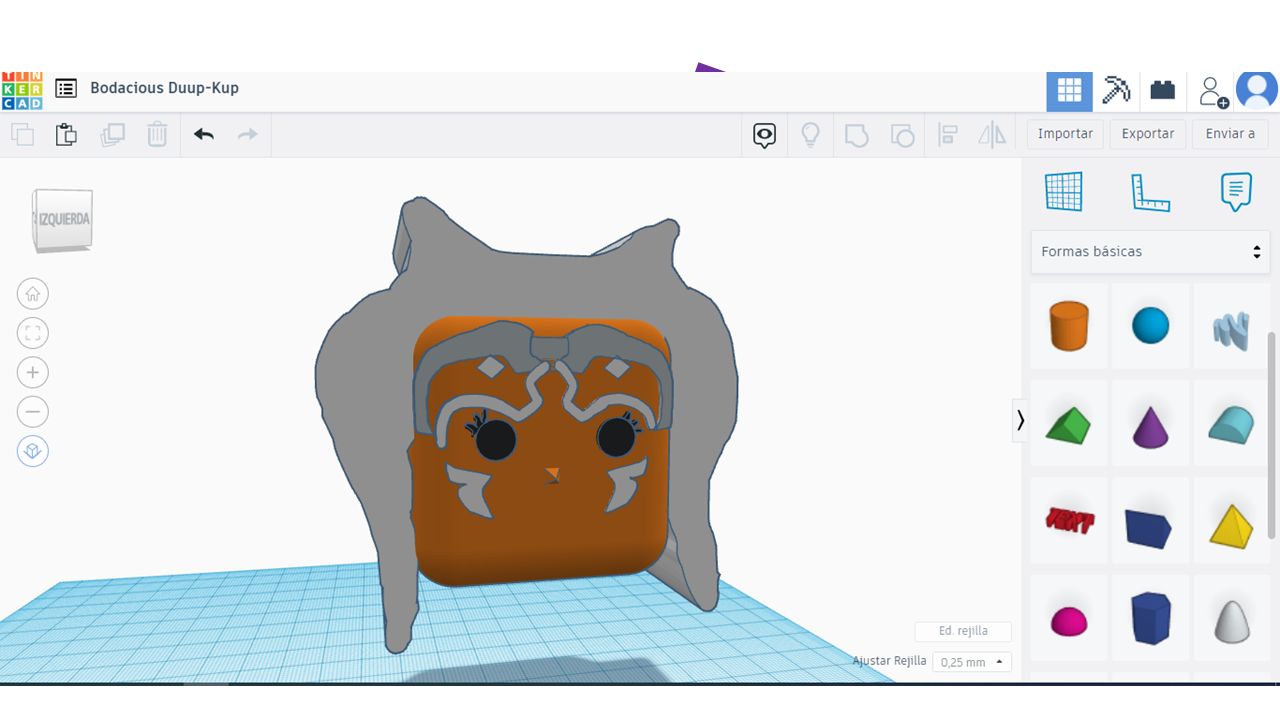The height and width of the screenshot is (720, 1280).
Task: Select the yellow pyramid shape
Action: click(1232, 520)
